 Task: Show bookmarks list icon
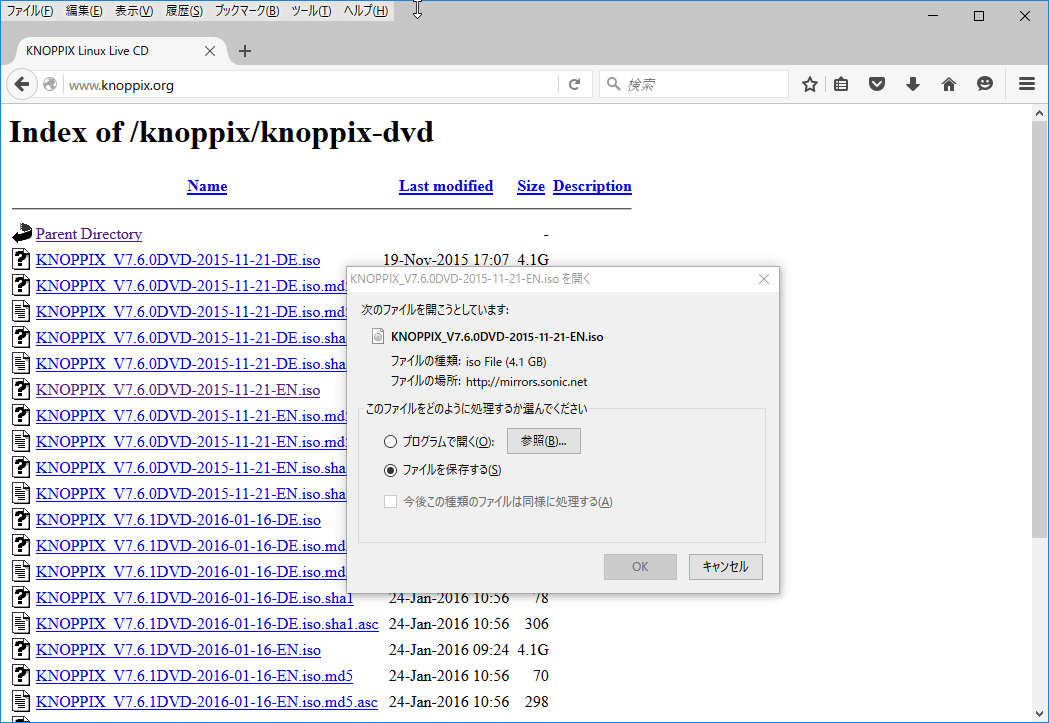[x=841, y=84]
